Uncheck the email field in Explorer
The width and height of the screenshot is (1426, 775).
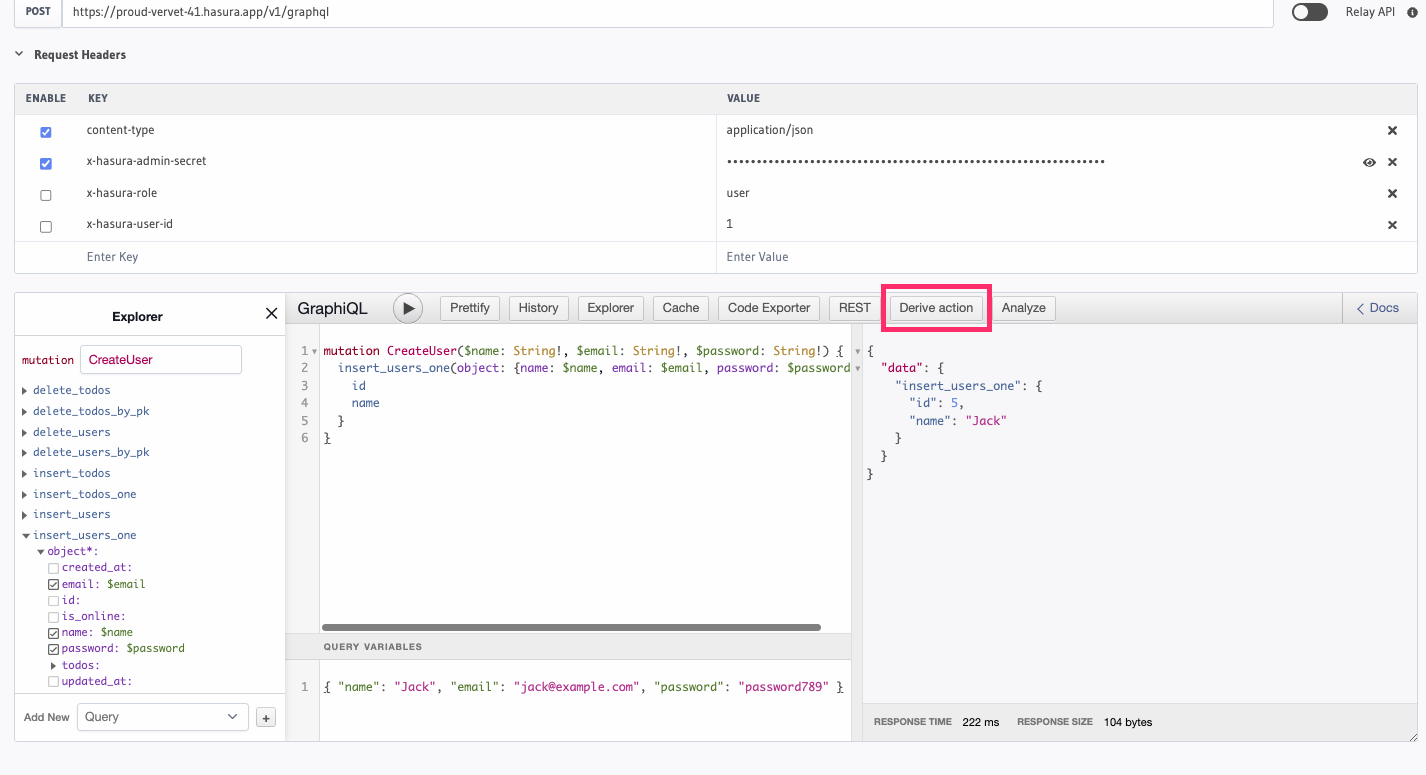pos(54,584)
